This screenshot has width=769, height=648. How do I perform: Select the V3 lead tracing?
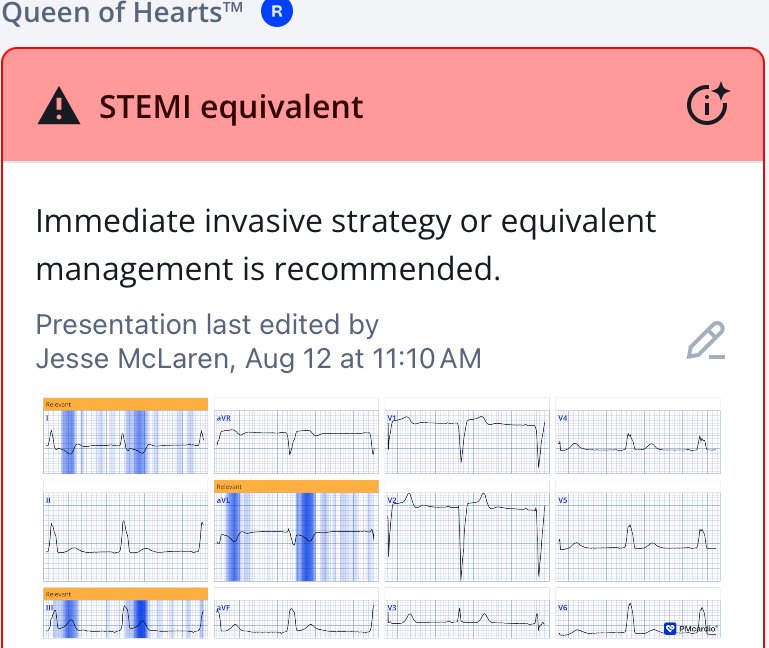pyautogui.click(x=467, y=613)
